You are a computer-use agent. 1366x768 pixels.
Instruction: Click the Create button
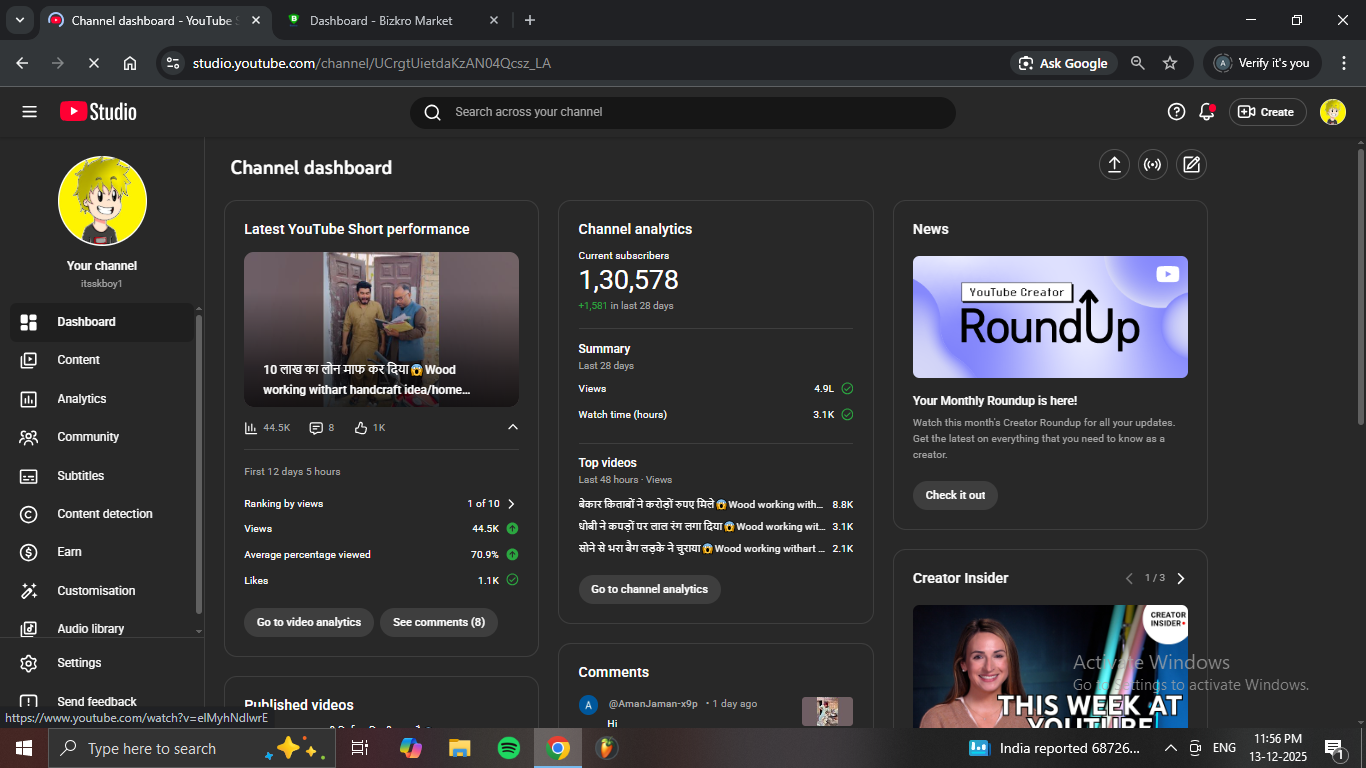click(1266, 112)
